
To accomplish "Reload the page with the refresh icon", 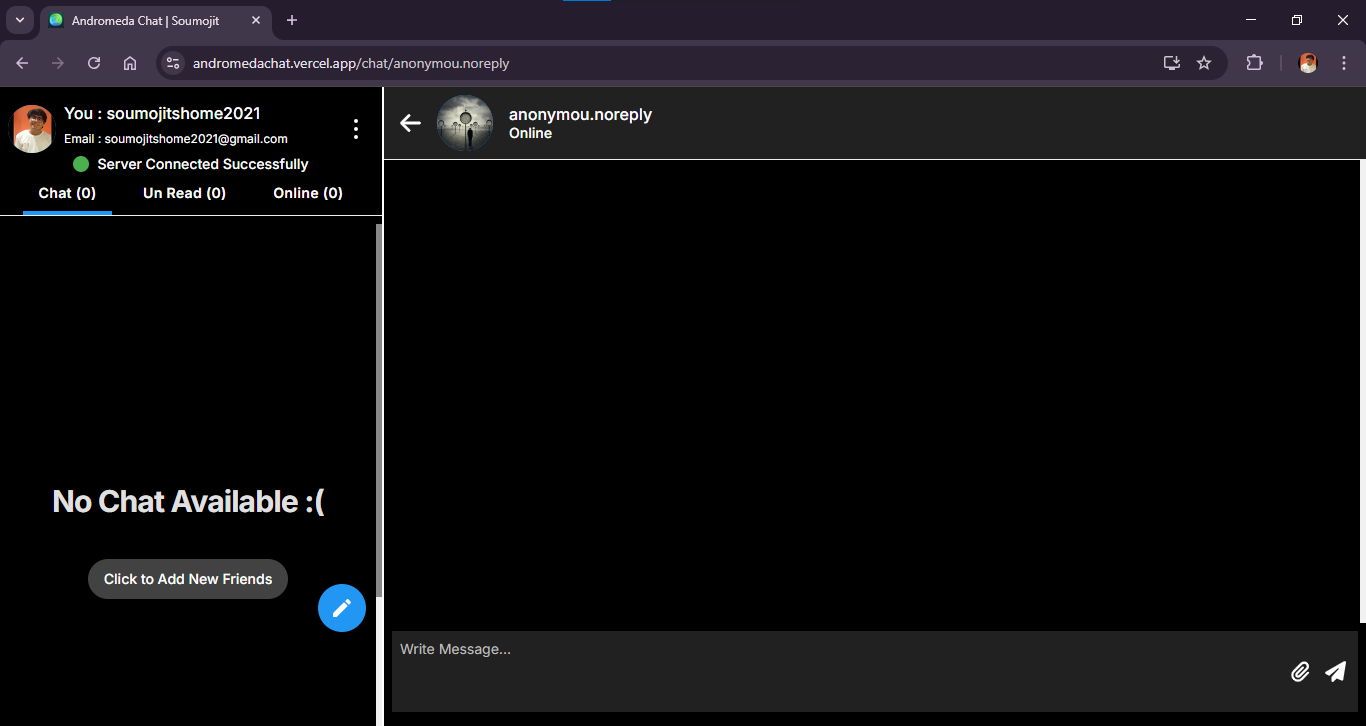I will click(x=94, y=62).
